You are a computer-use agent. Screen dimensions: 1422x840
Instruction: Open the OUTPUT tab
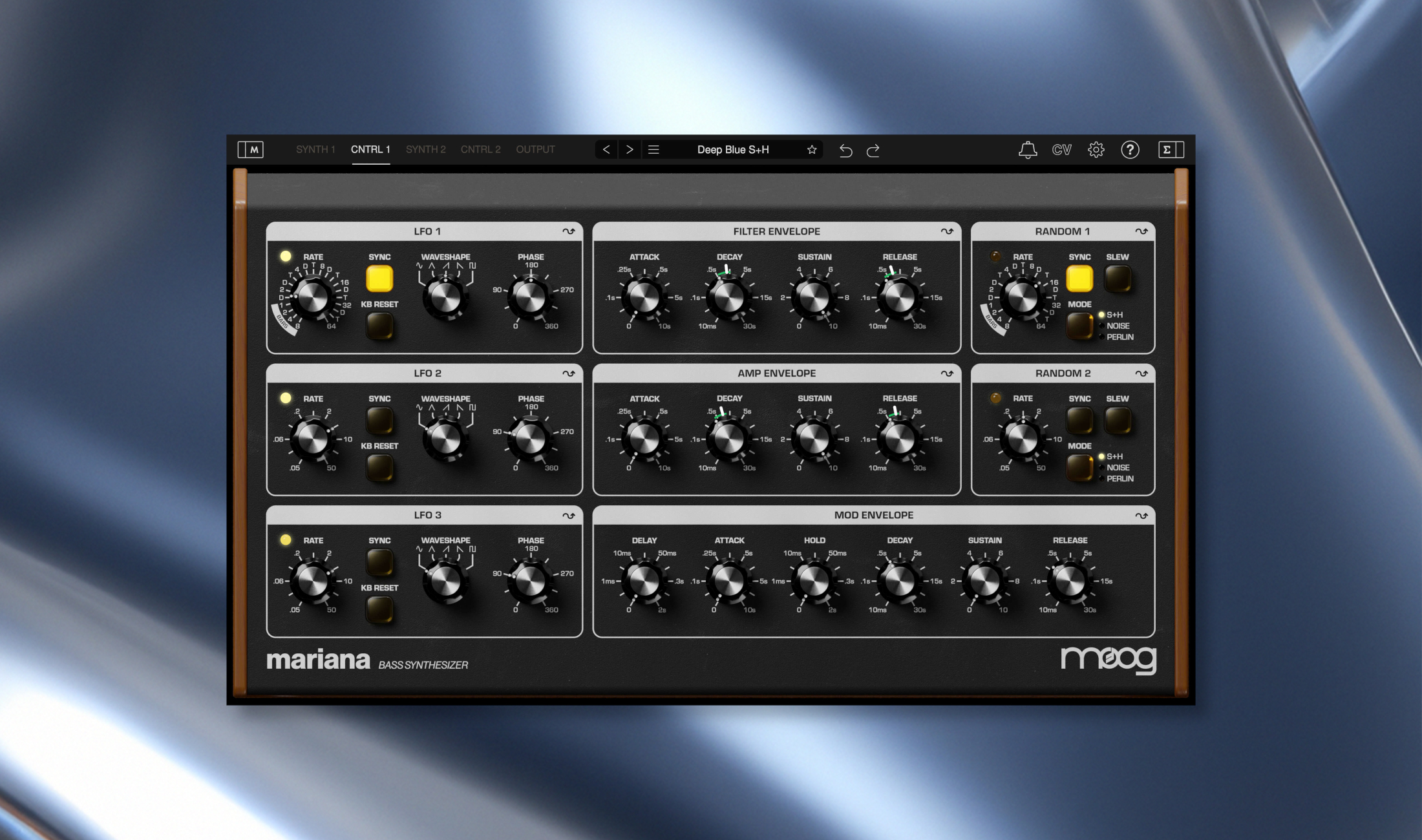pos(535,149)
